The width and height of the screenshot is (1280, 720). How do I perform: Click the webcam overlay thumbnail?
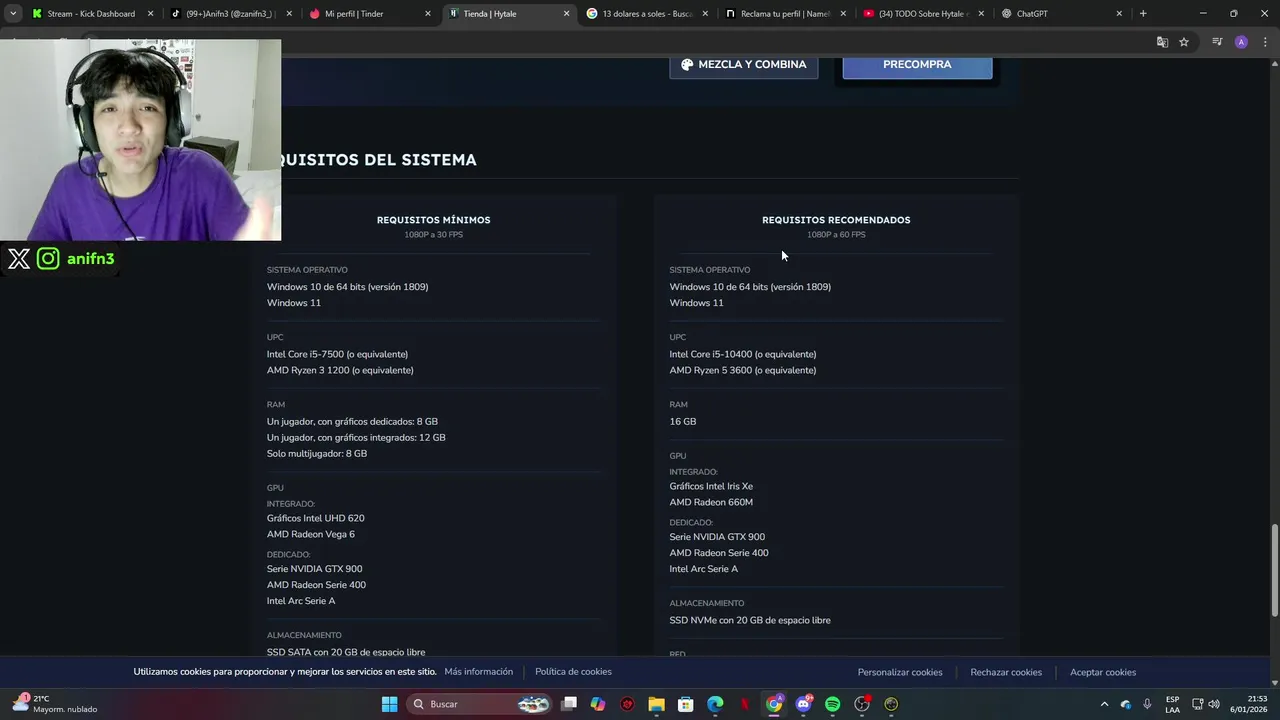point(140,140)
